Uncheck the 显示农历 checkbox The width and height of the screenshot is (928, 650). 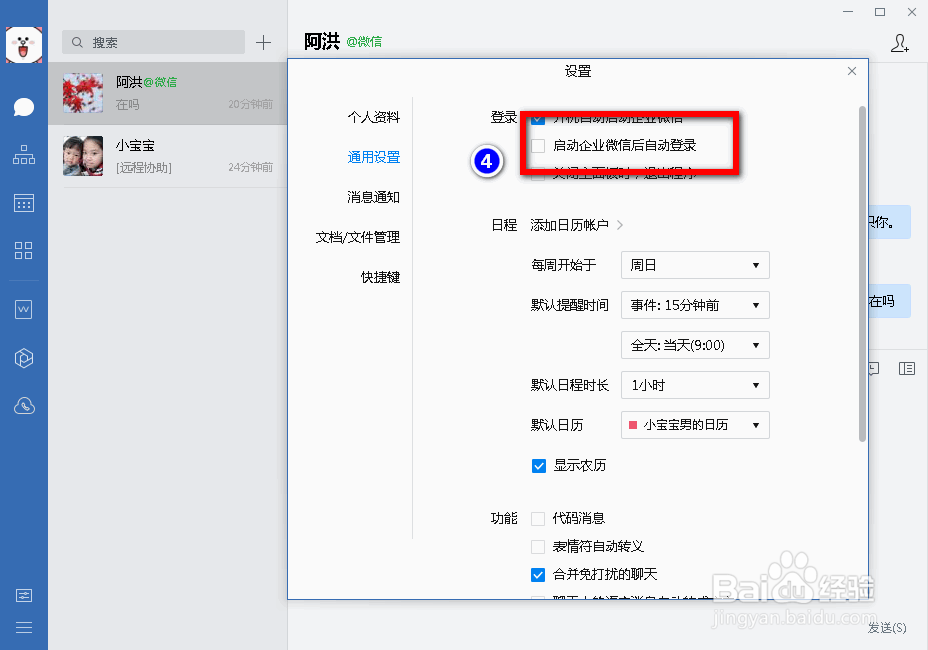click(x=538, y=465)
